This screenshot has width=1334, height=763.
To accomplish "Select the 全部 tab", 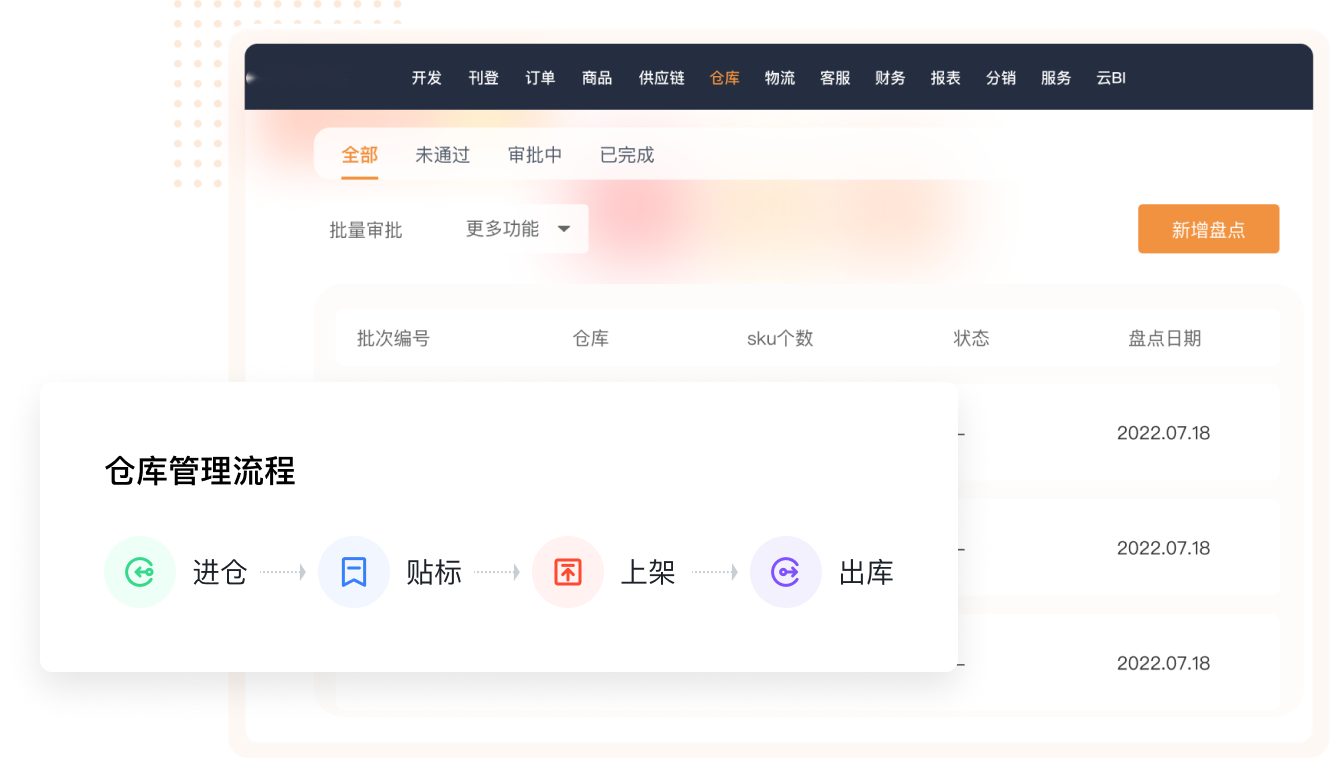I will click(x=359, y=155).
